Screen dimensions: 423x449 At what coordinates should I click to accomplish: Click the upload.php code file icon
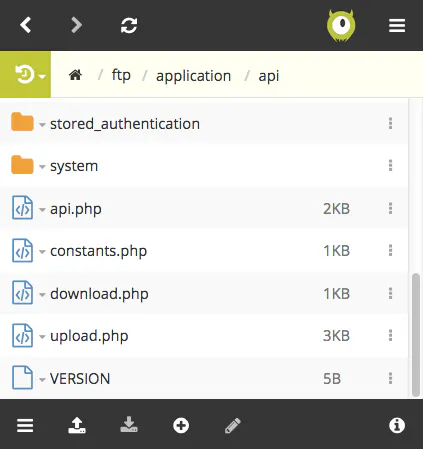click(x=22, y=335)
